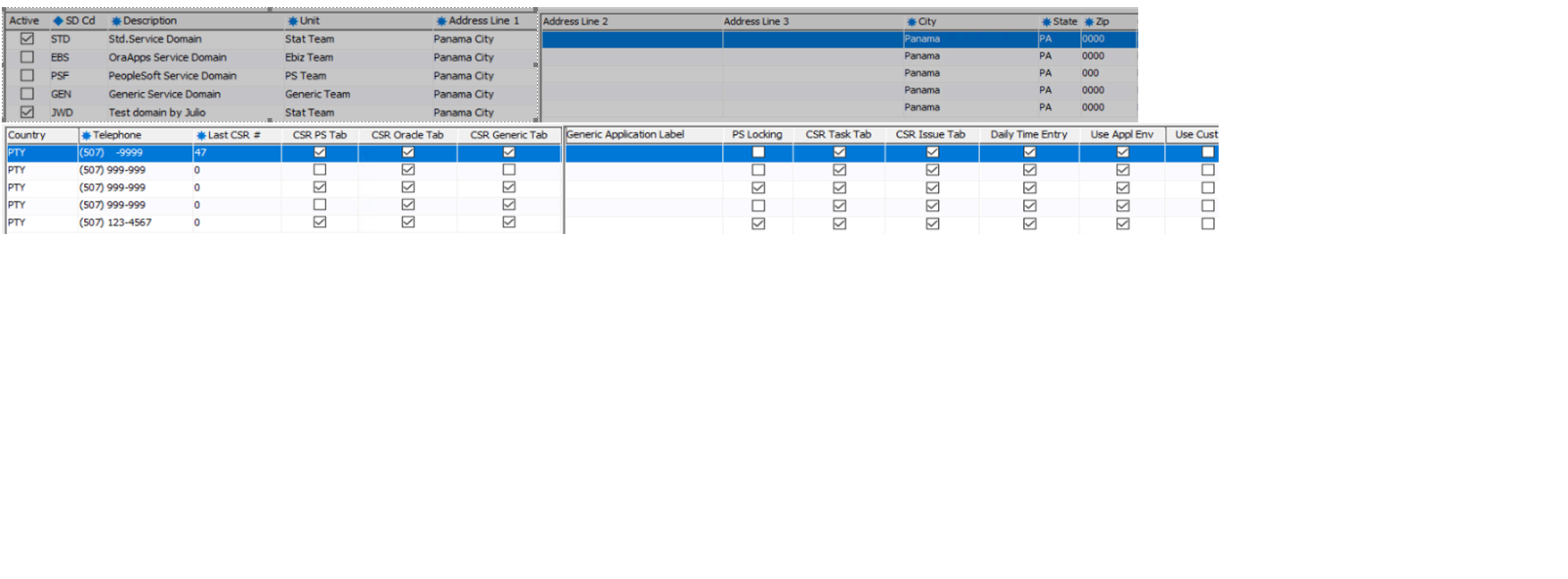Click the Last CSR # cell showing 47
This screenshot has width=1568, height=579.
pyautogui.click(x=236, y=153)
